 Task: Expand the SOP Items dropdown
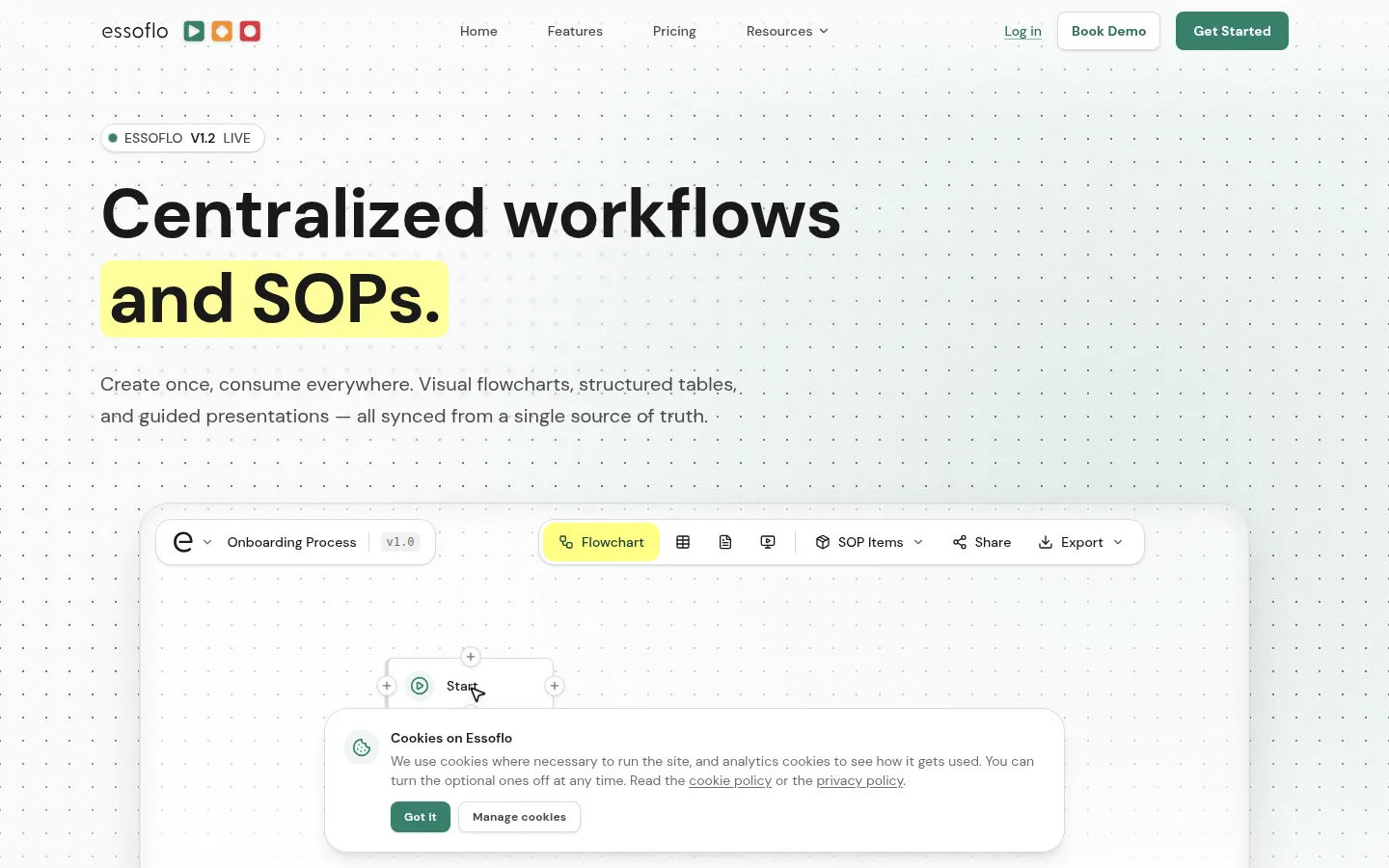point(869,542)
